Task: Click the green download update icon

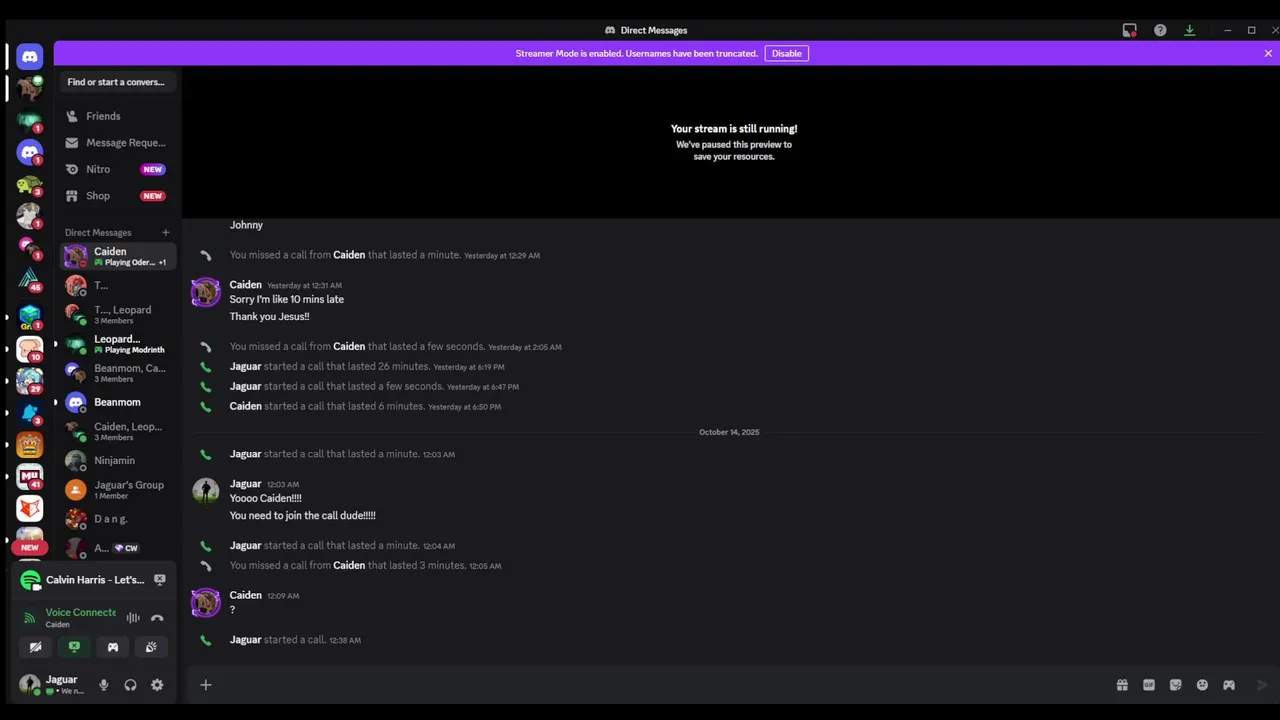Action: click(x=1190, y=30)
